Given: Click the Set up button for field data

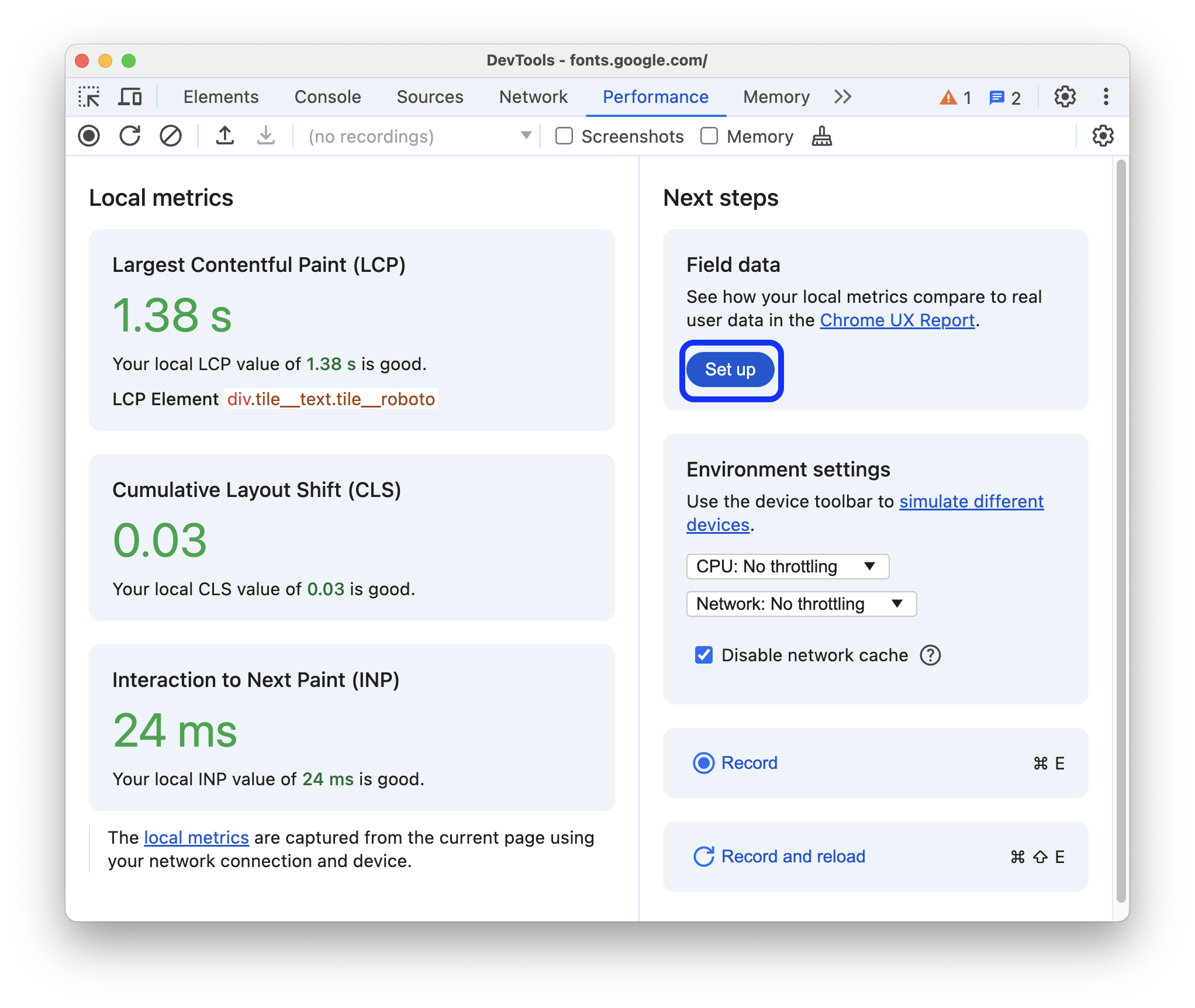Looking at the screenshot, I should point(731,369).
